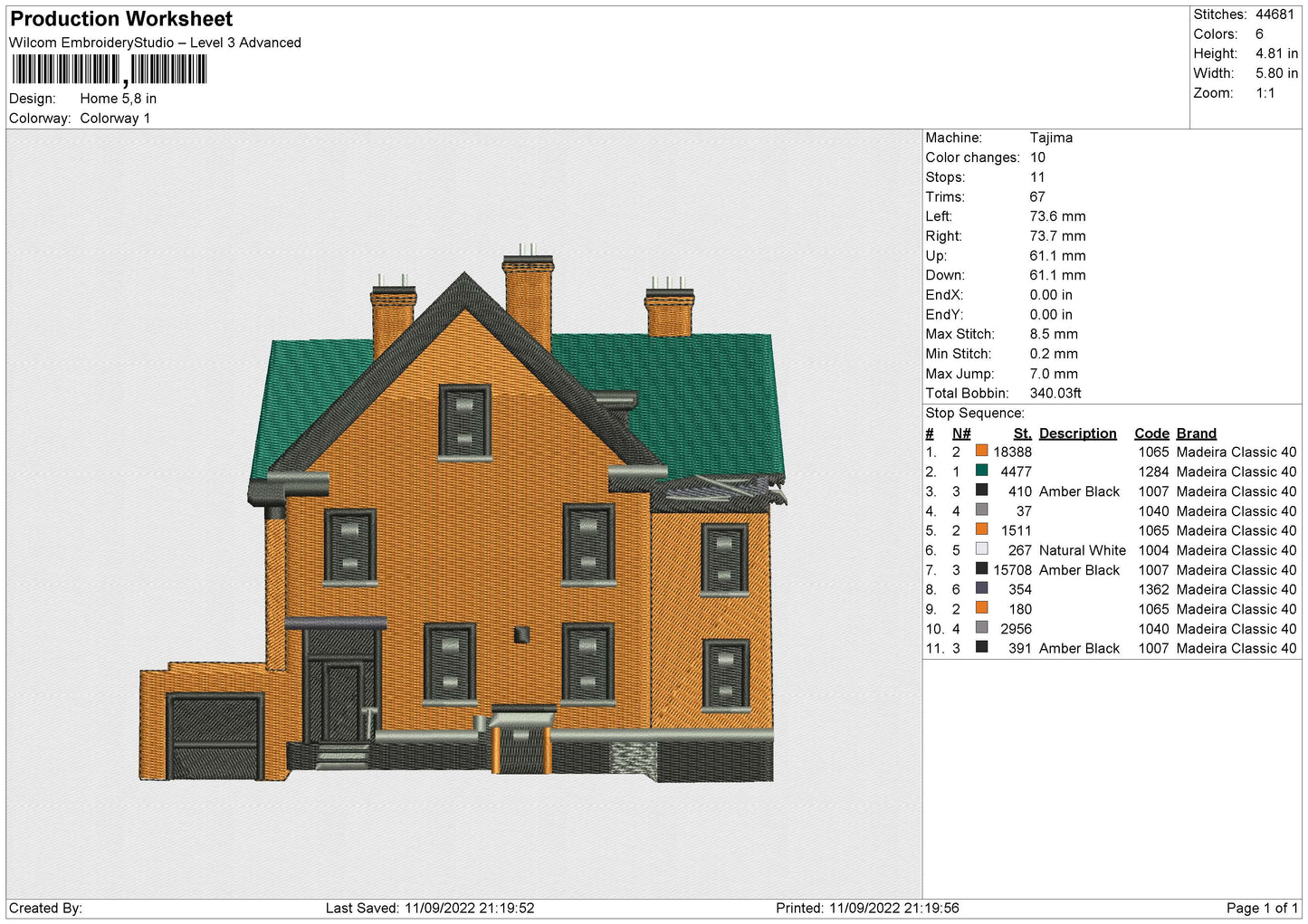Screen dimensions: 1308x924
Task: Select the Wilcom EmbroideryStudio Level 3 Advanced line
Action: pyautogui.click(x=155, y=43)
